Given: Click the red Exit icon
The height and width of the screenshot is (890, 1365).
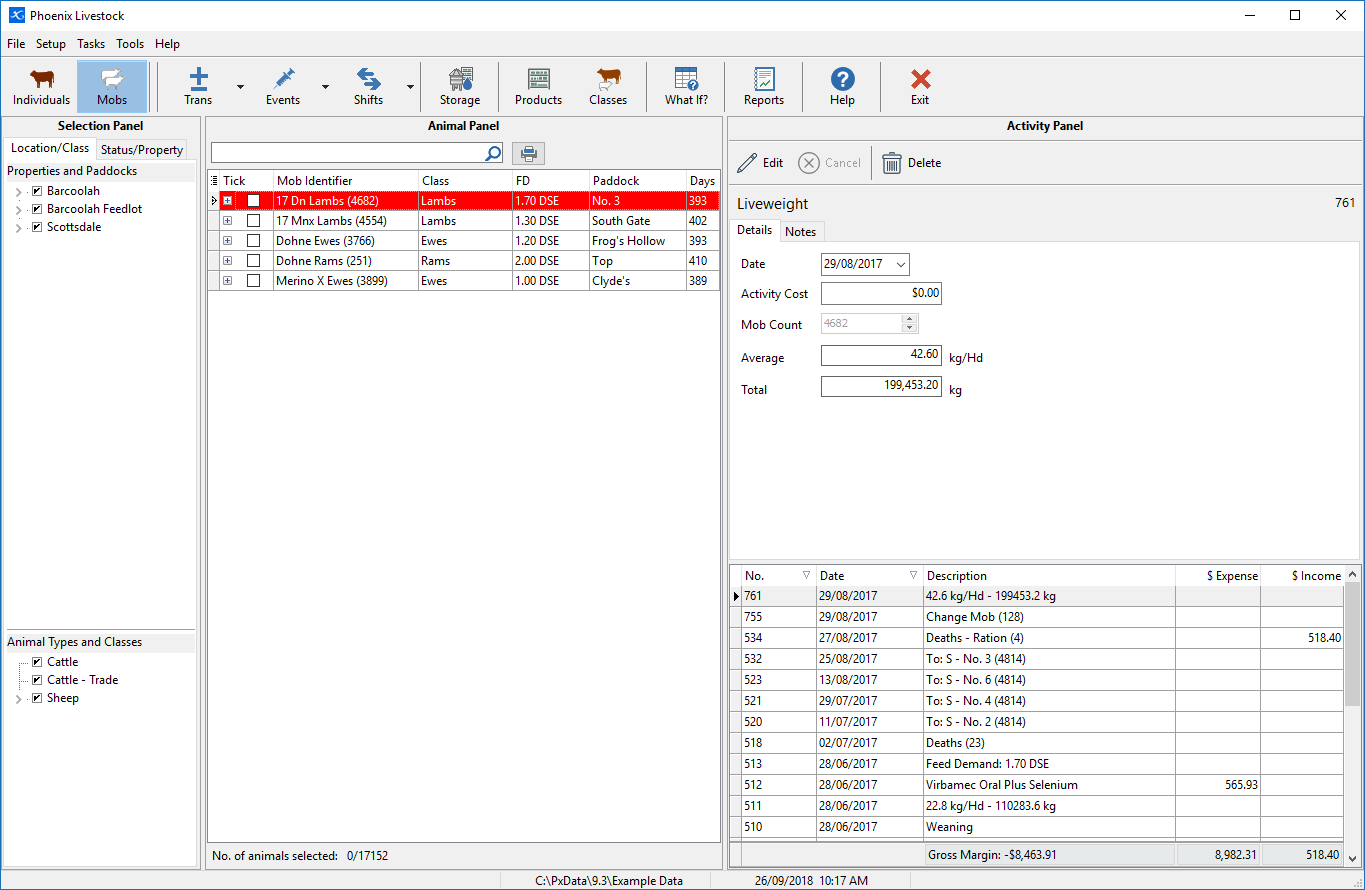Looking at the screenshot, I should tap(920, 87).
